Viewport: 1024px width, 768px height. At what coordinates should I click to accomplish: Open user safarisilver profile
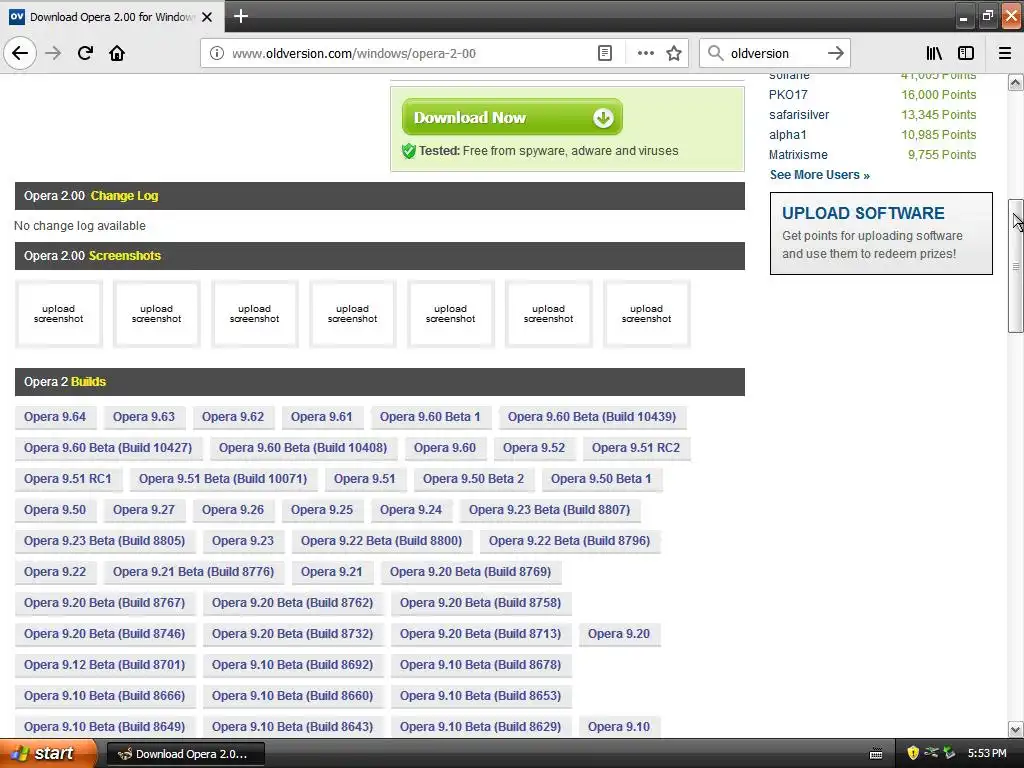coord(799,115)
